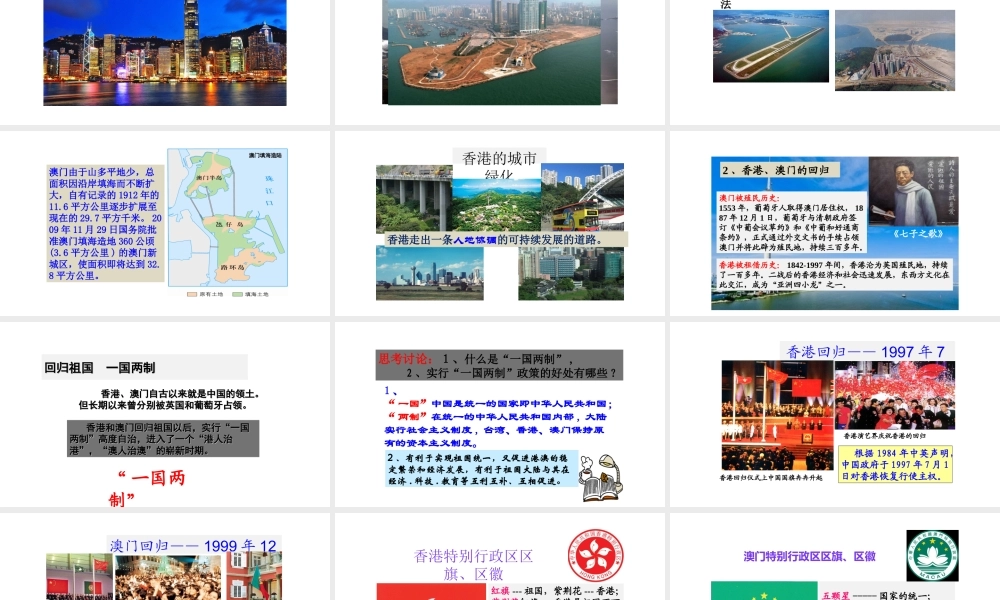Click the Hong Kong regional emblem image
1000x600 pixels.
pos(596,555)
